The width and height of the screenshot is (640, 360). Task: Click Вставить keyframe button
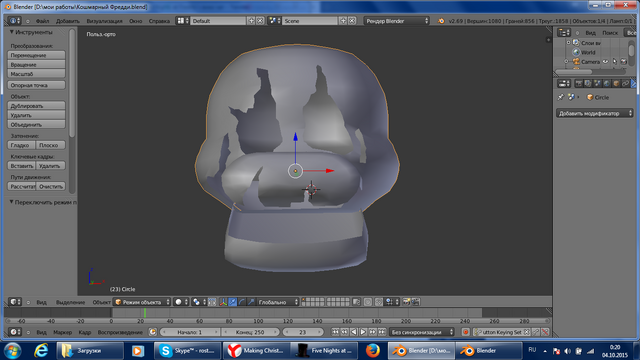(x=22, y=166)
